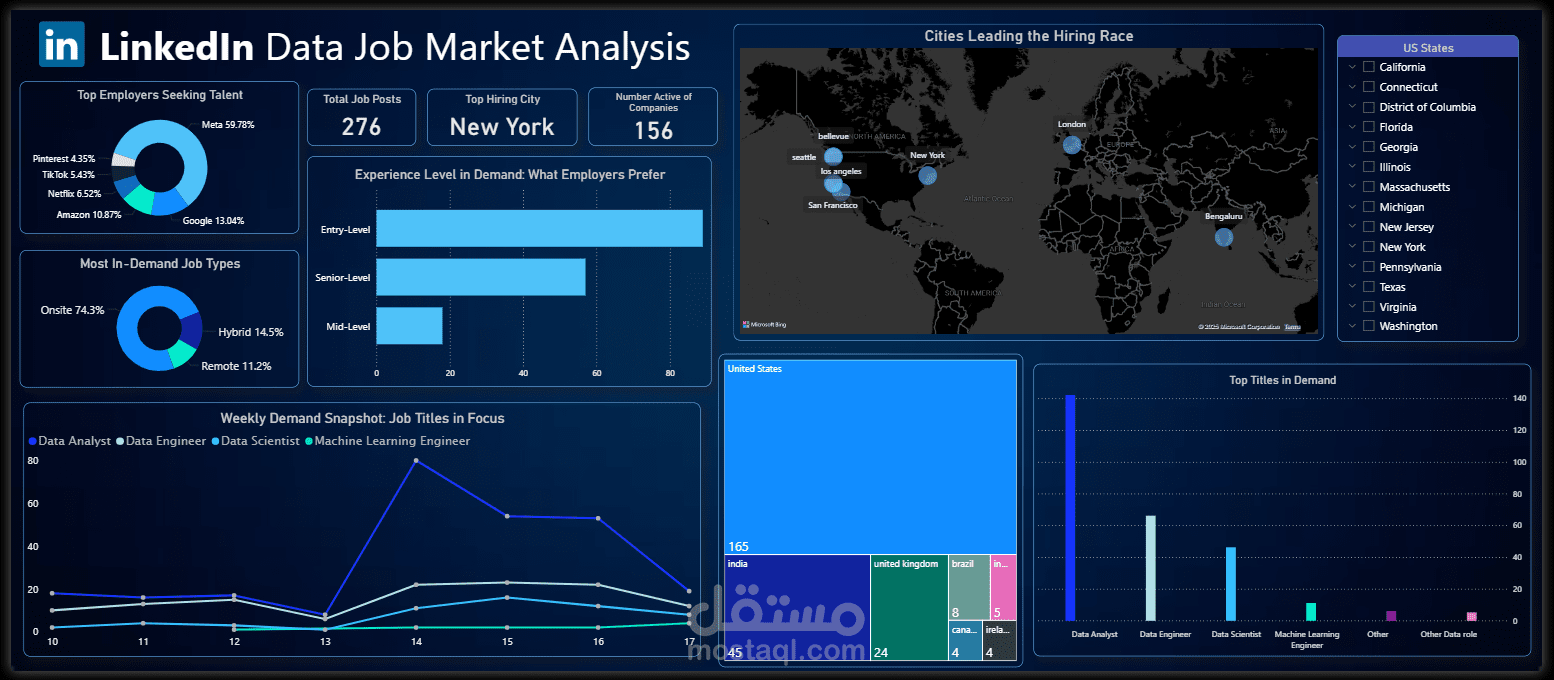Screen dimensions: 1554x680
Task: Check the California state checkbox
Action: click(1369, 67)
